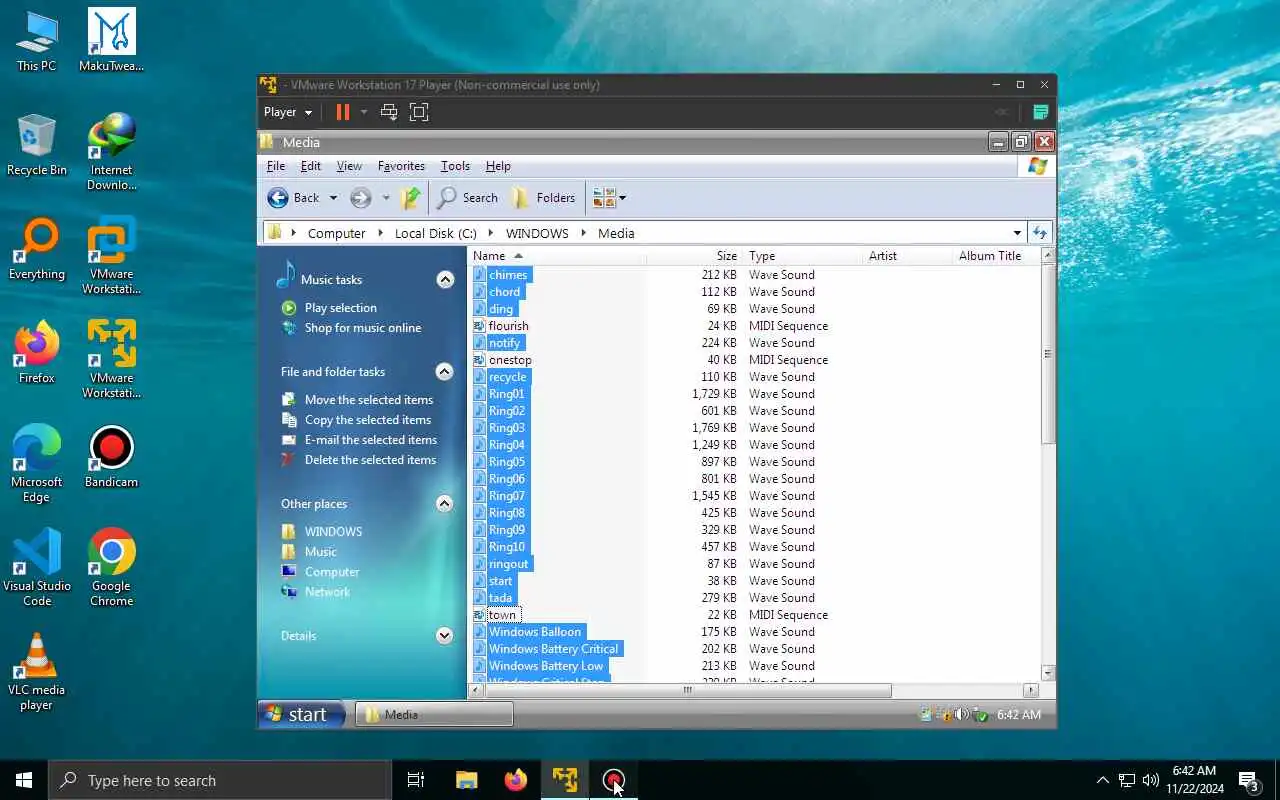
Task: Select the Ring05 file
Action: click(506, 462)
